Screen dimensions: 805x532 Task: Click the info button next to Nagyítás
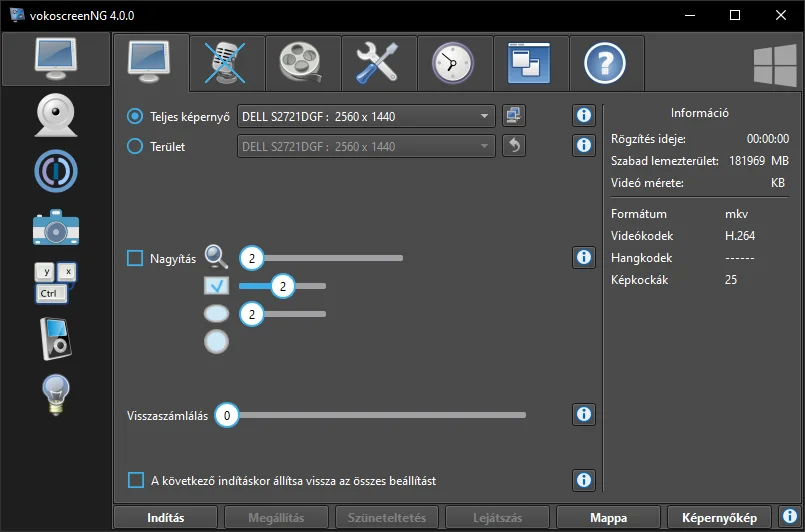click(x=584, y=257)
